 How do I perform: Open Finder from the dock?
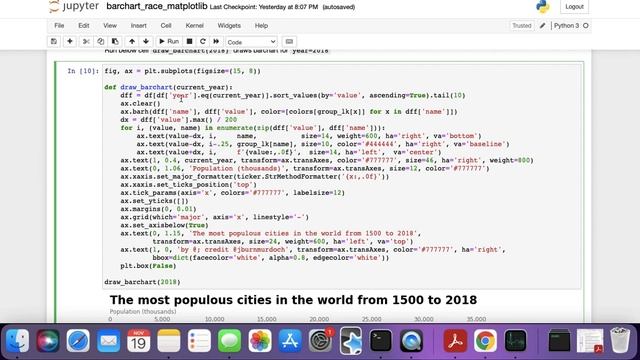(x=18, y=340)
